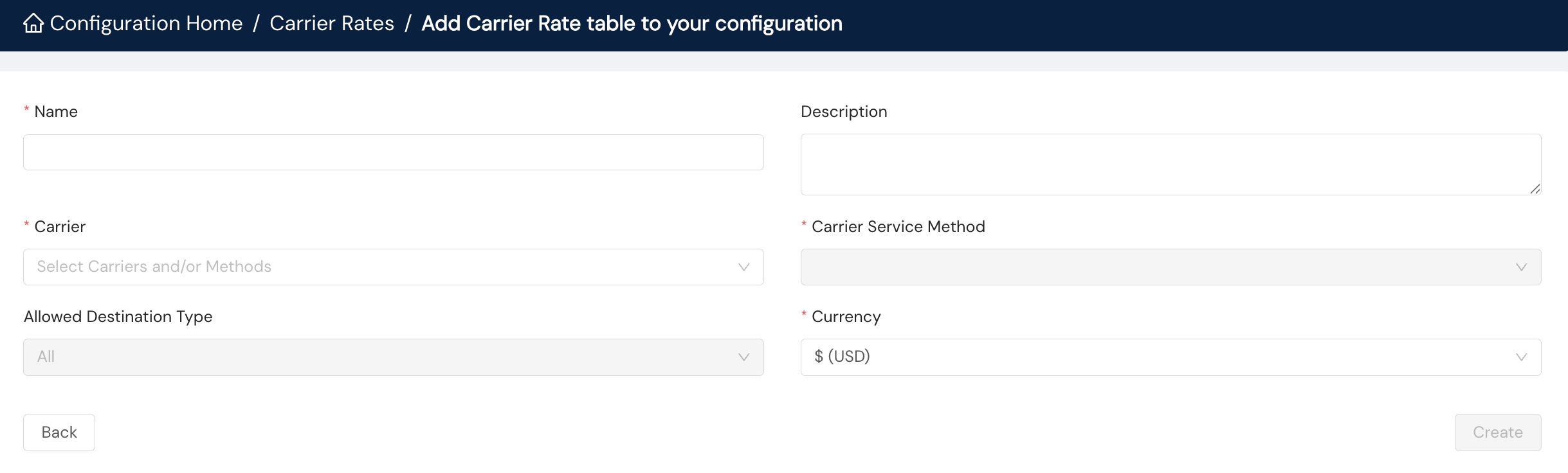Click the Carrier dropdown chevron arrow
The width and height of the screenshot is (1568, 473).
pos(743,267)
